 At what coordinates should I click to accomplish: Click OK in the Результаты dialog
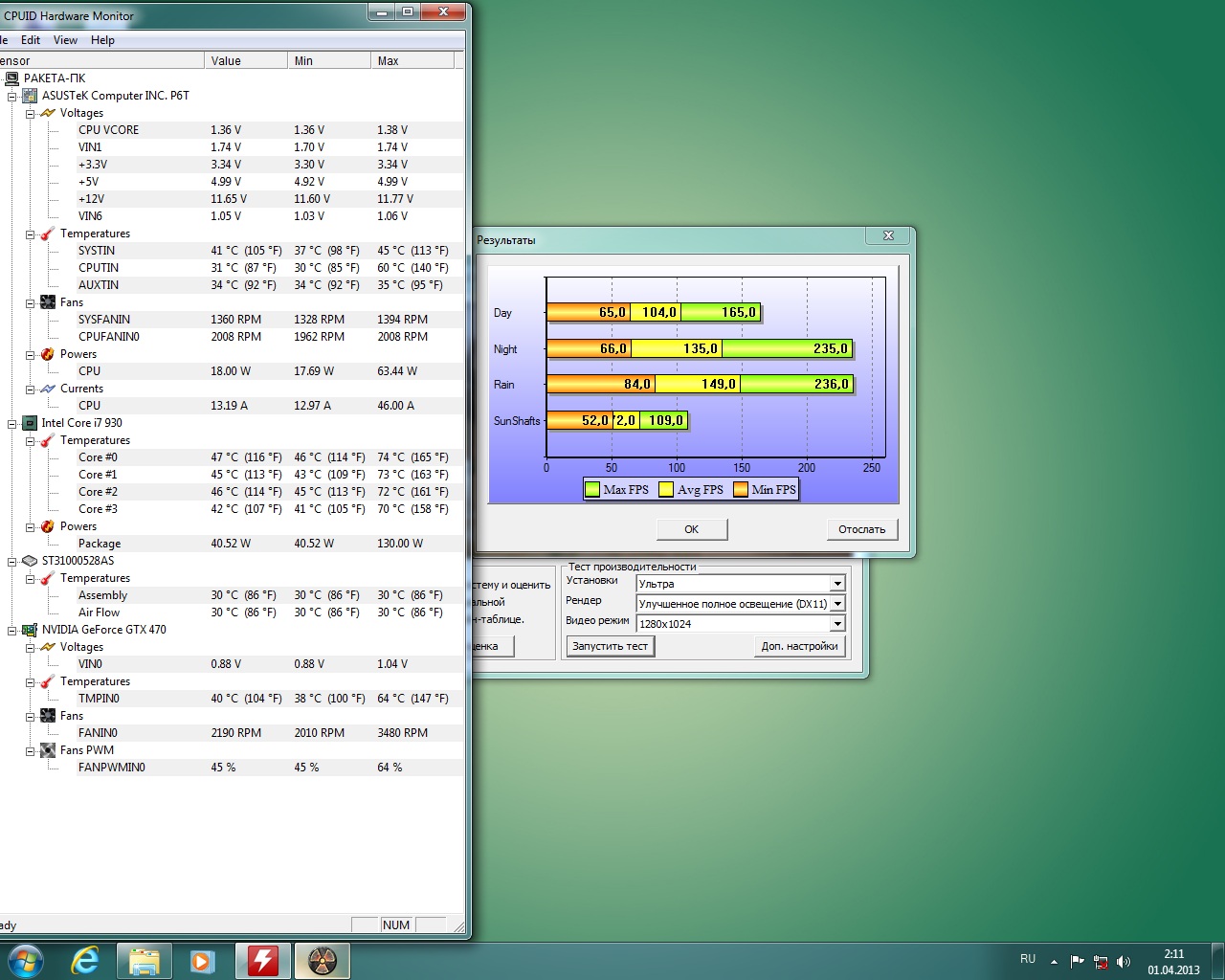(x=692, y=529)
